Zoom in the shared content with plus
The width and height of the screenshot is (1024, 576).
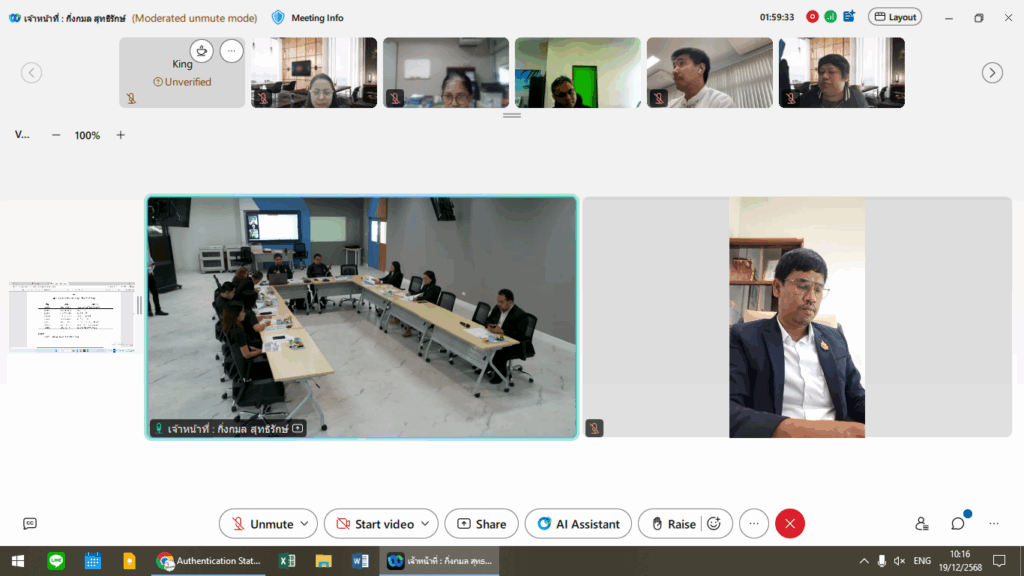click(121, 135)
